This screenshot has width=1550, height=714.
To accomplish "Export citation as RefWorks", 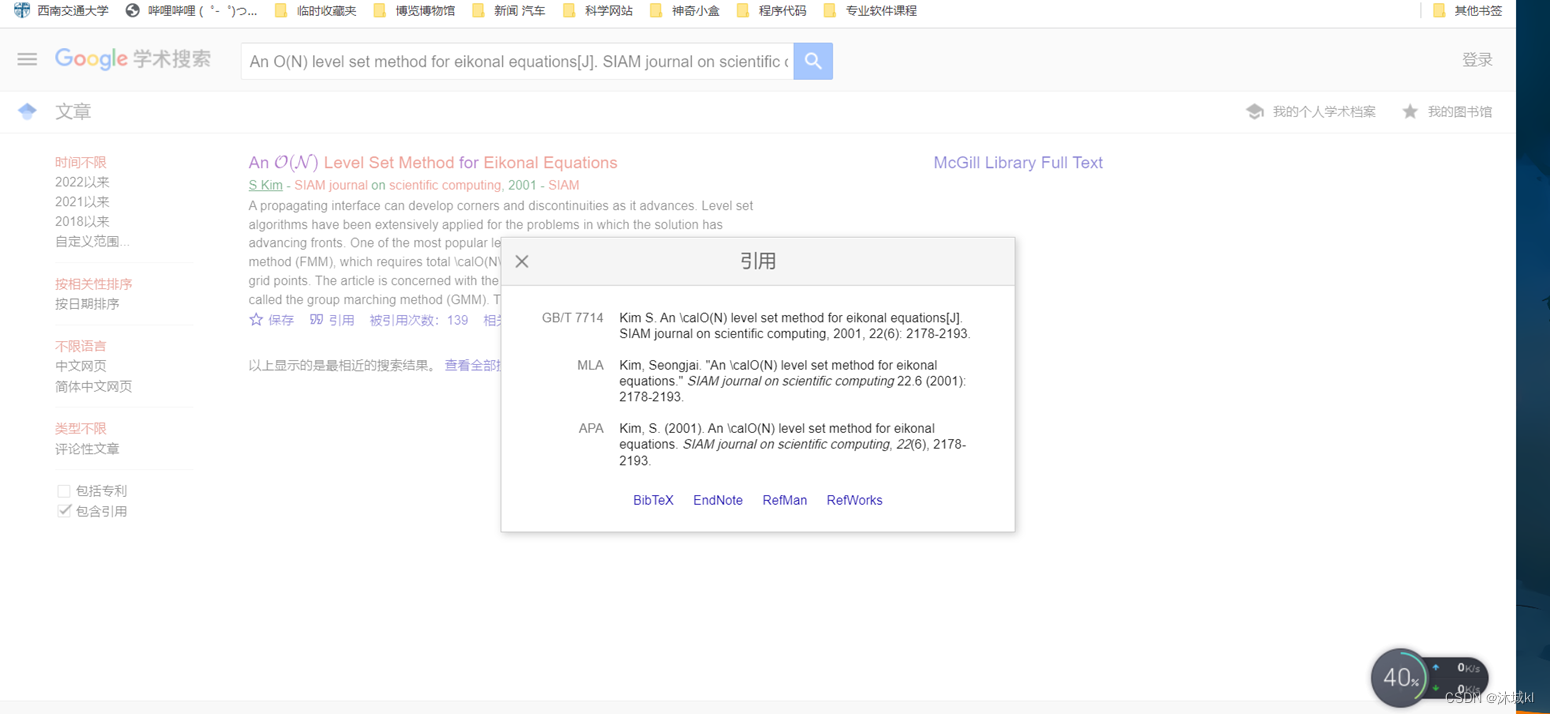I will click(855, 500).
